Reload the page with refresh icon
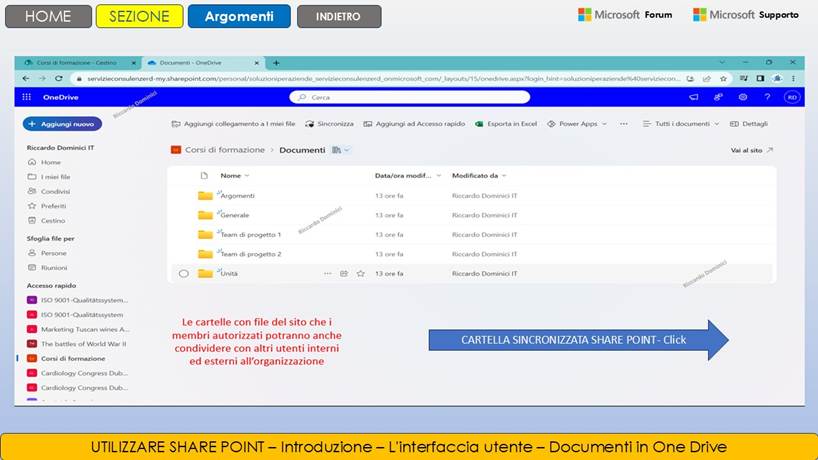This screenshot has width=818, height=460. tap(58, 78)
